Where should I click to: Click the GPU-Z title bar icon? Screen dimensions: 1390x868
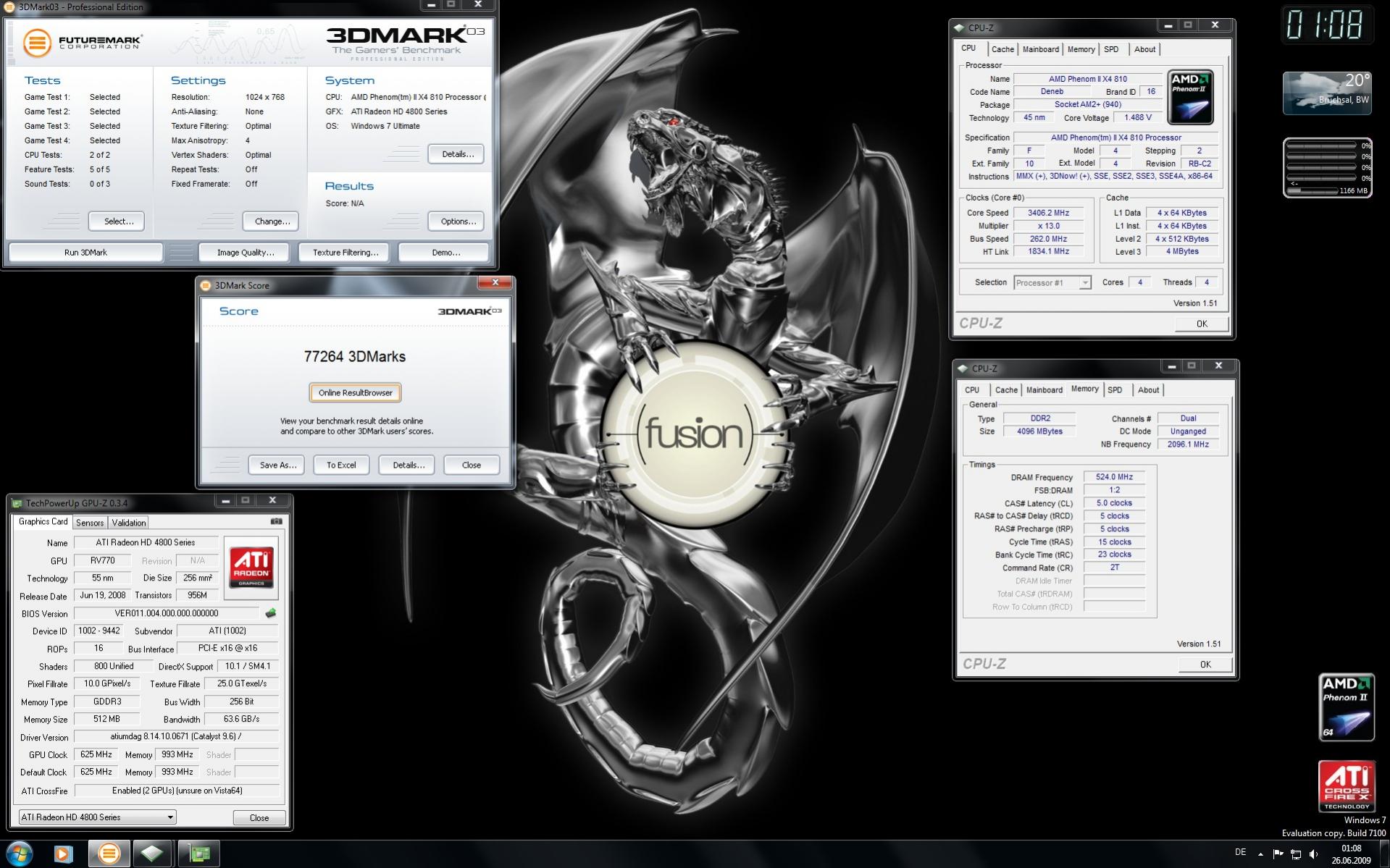(x=17, y=502)
